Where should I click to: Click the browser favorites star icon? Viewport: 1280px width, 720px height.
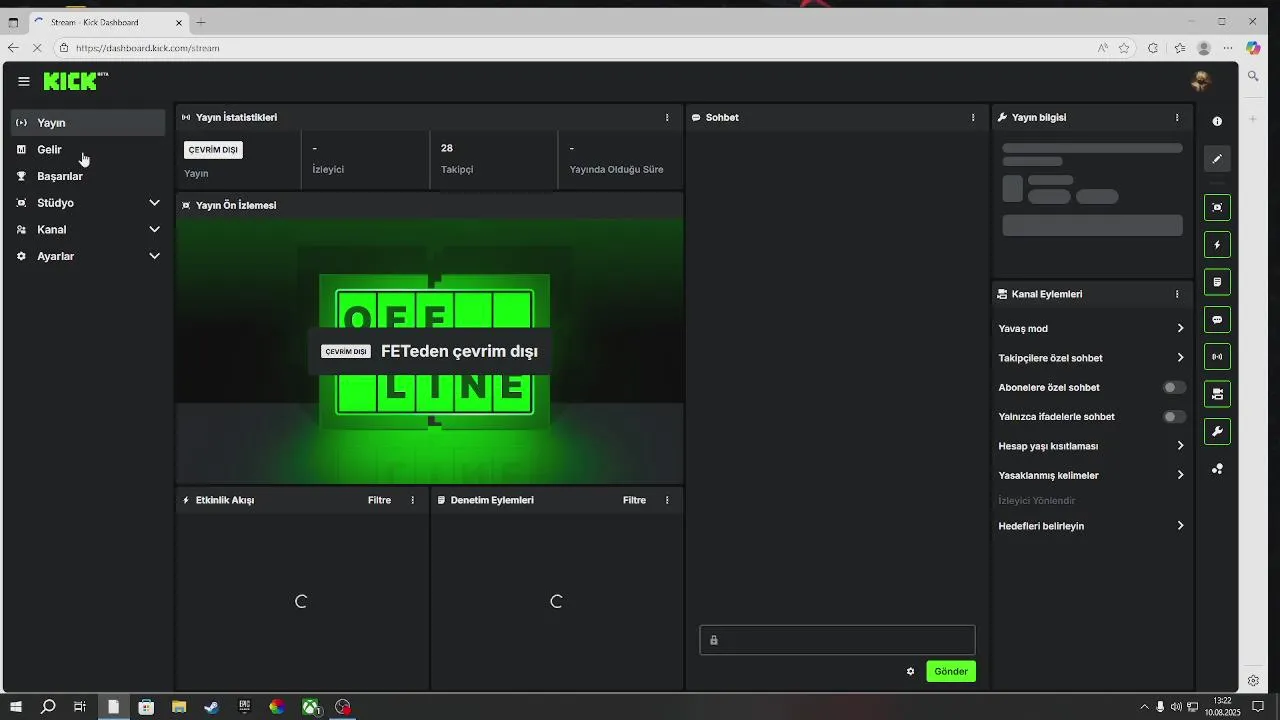pos(1124,48)
